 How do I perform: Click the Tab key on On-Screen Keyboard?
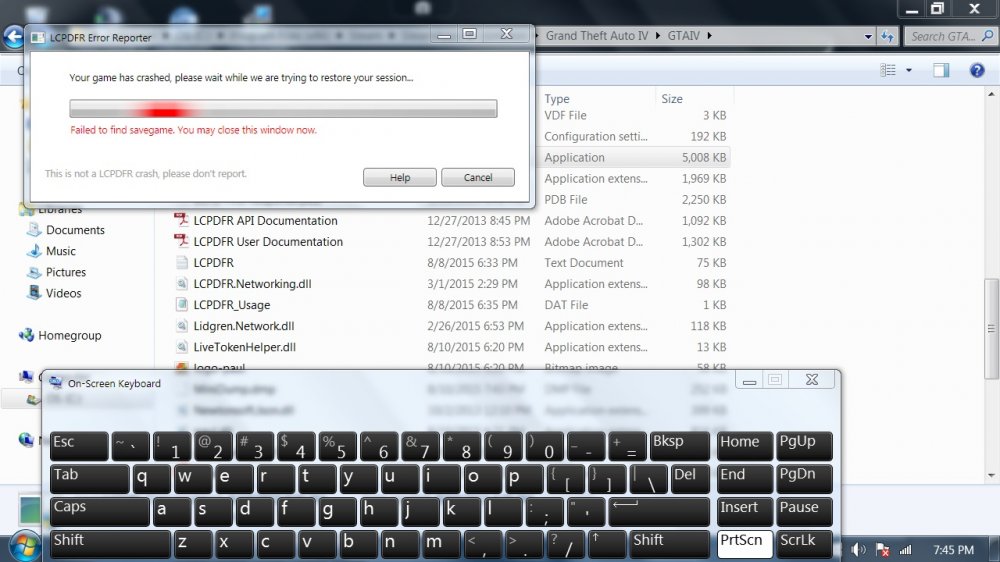89,478
